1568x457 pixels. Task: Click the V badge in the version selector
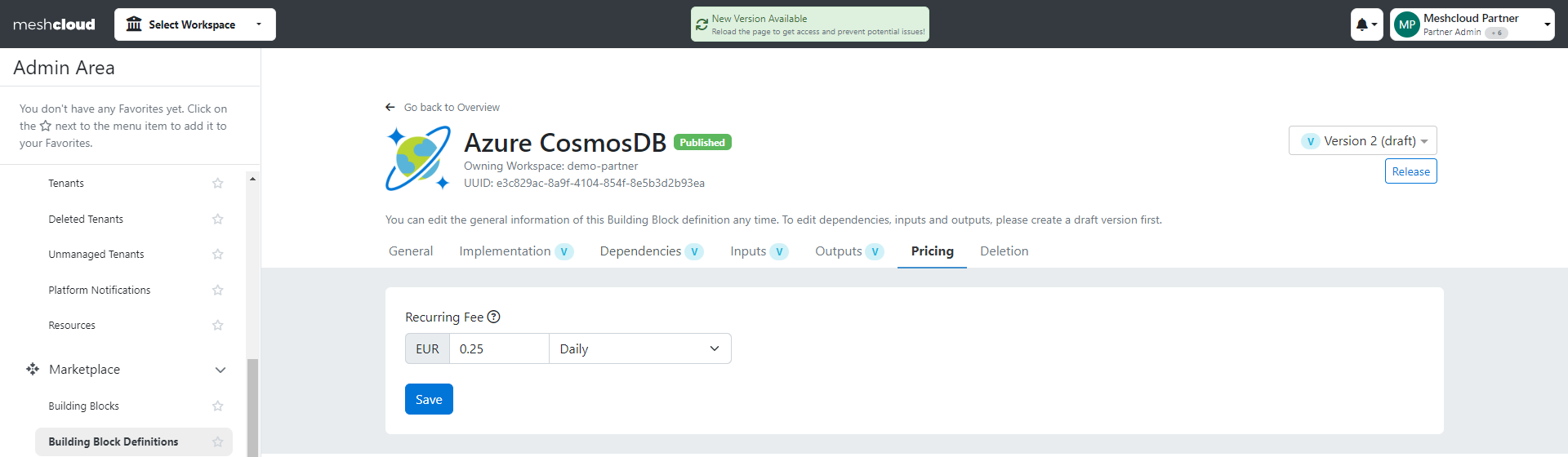click(1311, 141)
